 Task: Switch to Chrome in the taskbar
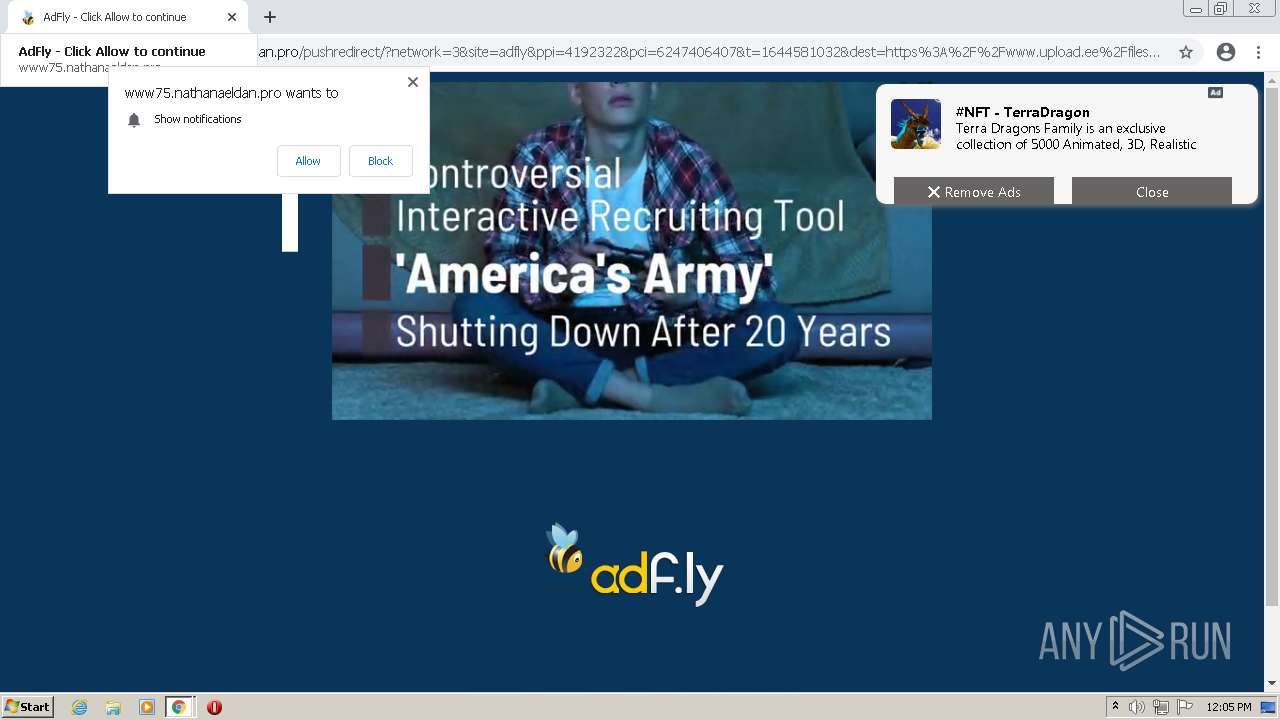tap(179, 707)
